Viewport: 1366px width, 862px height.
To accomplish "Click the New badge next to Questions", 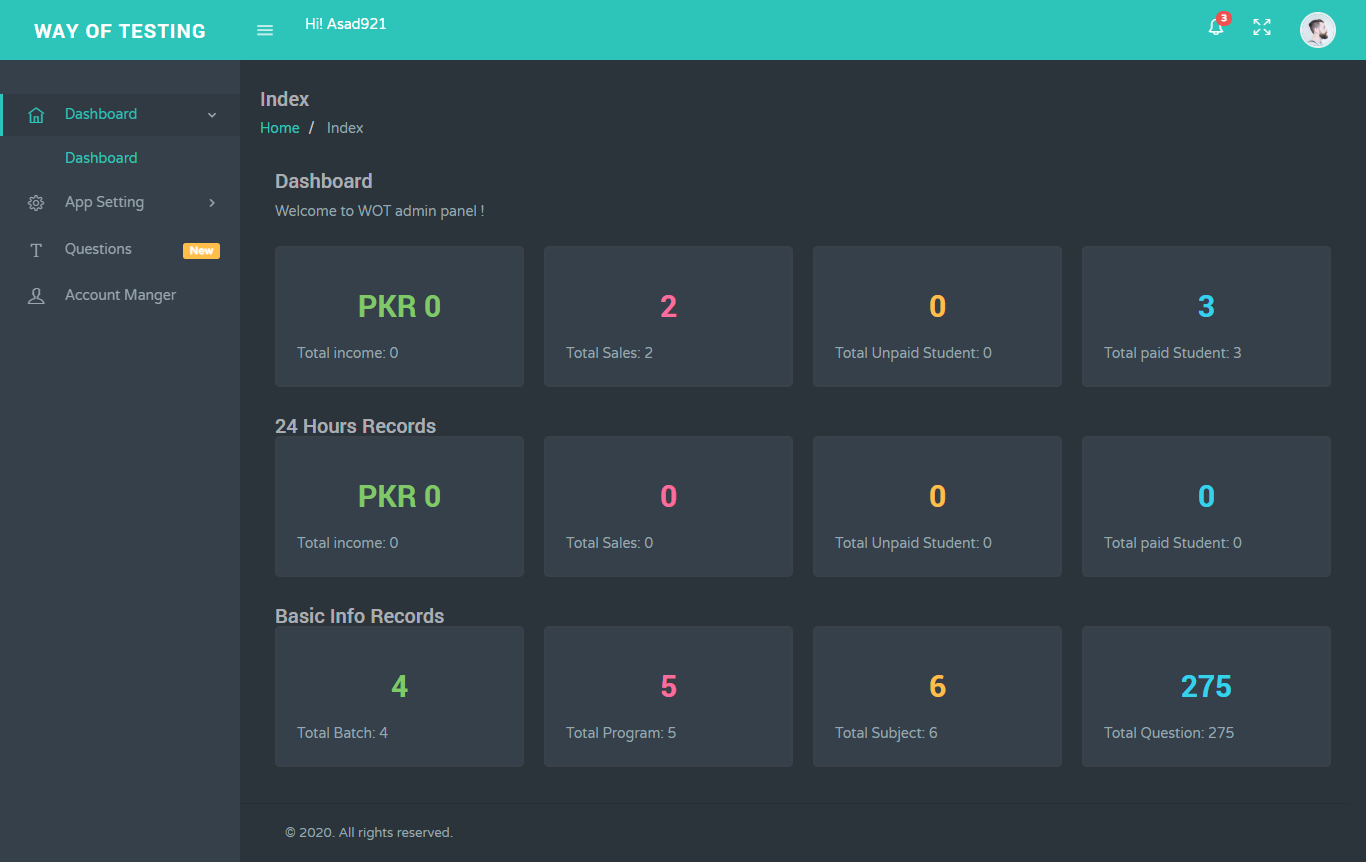I will (201, 250).
